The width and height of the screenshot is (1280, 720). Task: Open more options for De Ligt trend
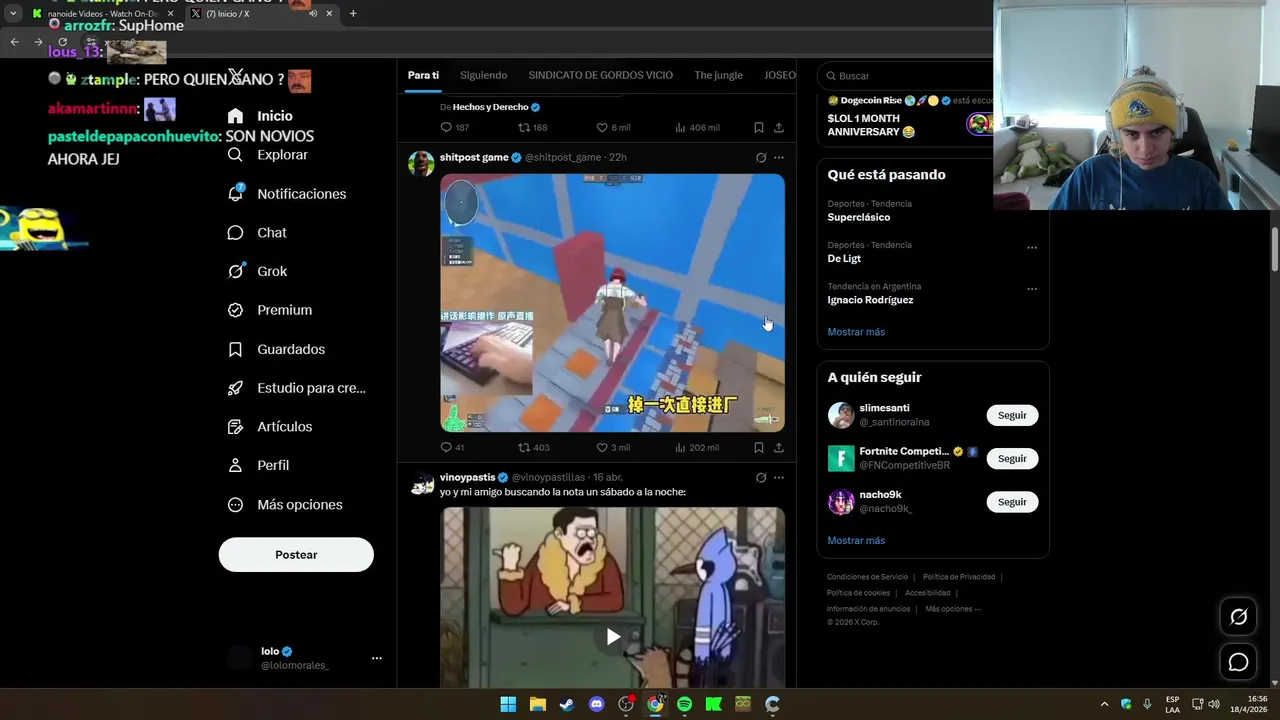(1032, 248)
